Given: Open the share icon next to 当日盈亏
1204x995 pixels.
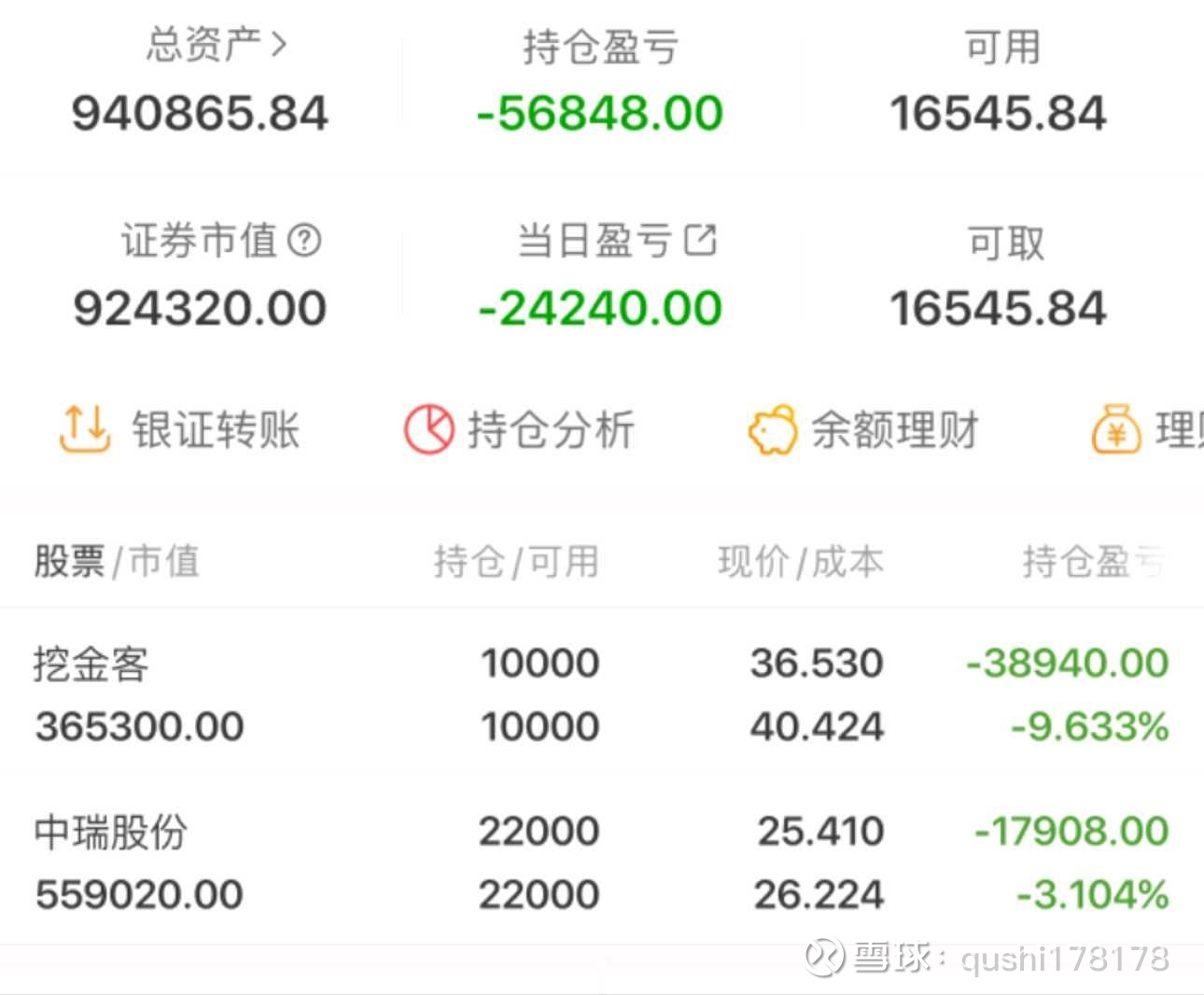Looking at the screenshot, I should point(700,240).
